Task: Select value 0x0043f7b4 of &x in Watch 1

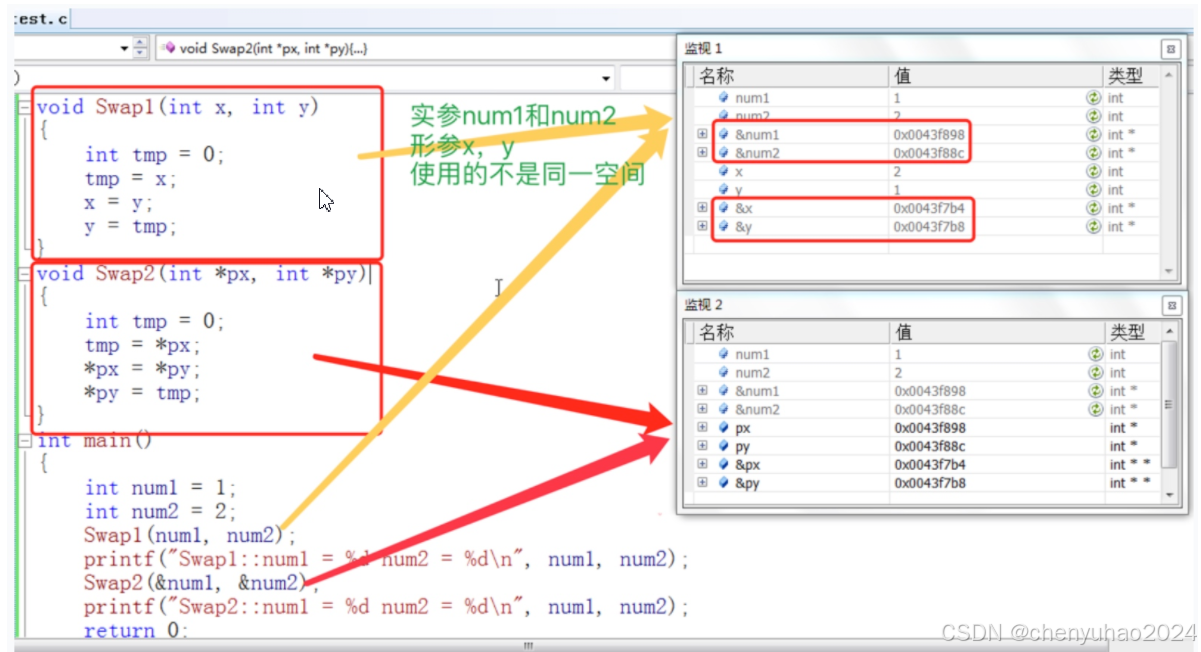Action: [929, 208]
